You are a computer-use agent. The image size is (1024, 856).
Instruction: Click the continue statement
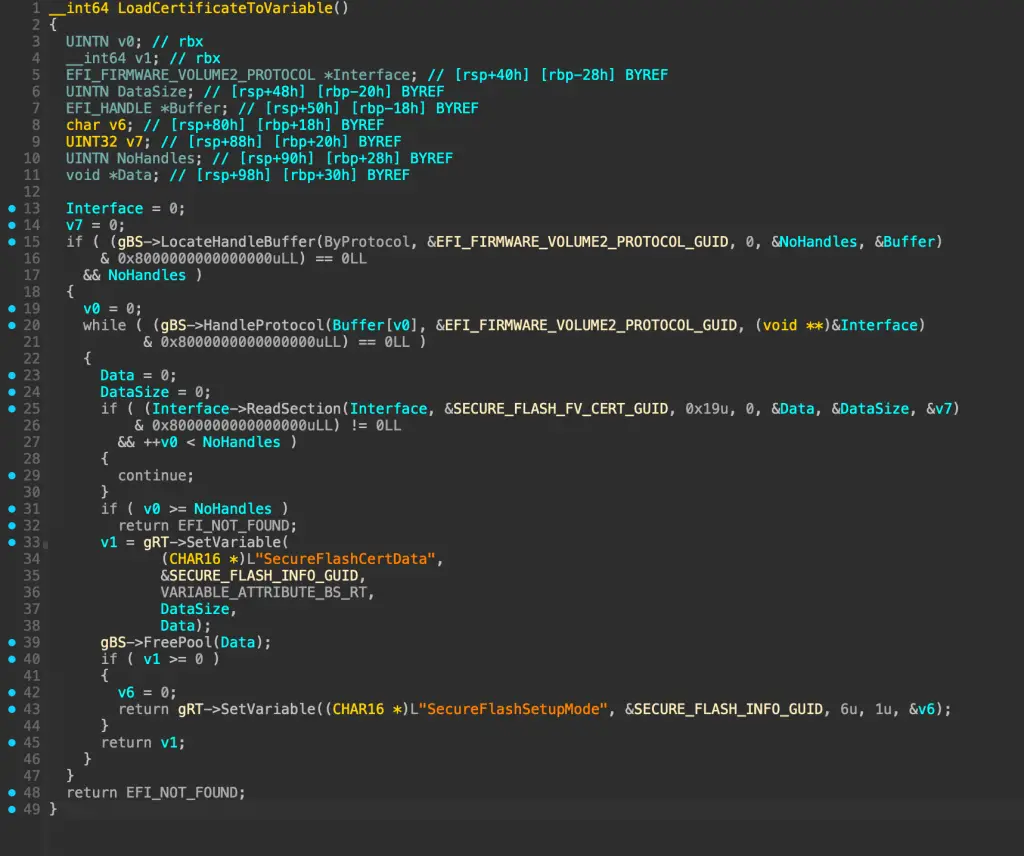tap(155, 476)
